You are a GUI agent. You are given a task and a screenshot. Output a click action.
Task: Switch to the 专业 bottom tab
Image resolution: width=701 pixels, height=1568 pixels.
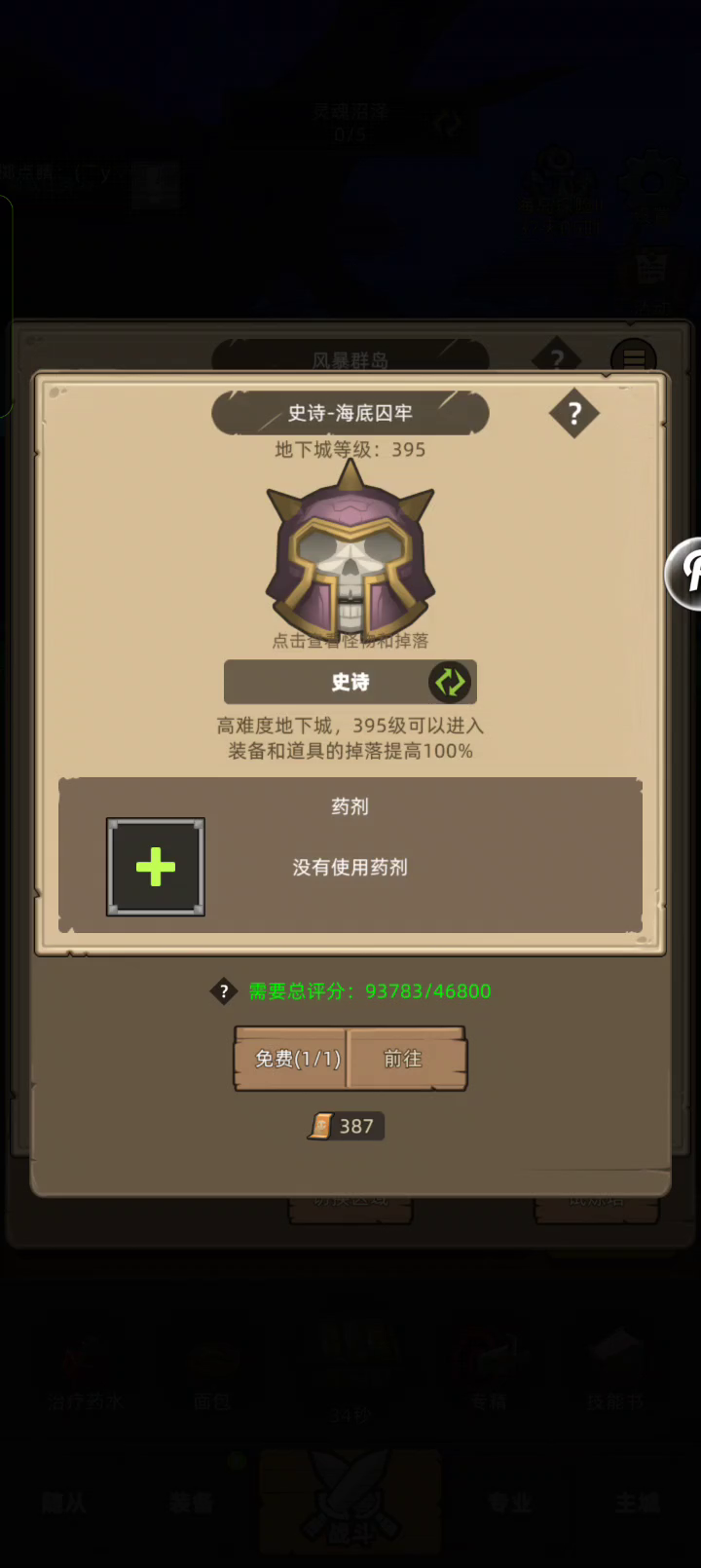coord(509,1503)
